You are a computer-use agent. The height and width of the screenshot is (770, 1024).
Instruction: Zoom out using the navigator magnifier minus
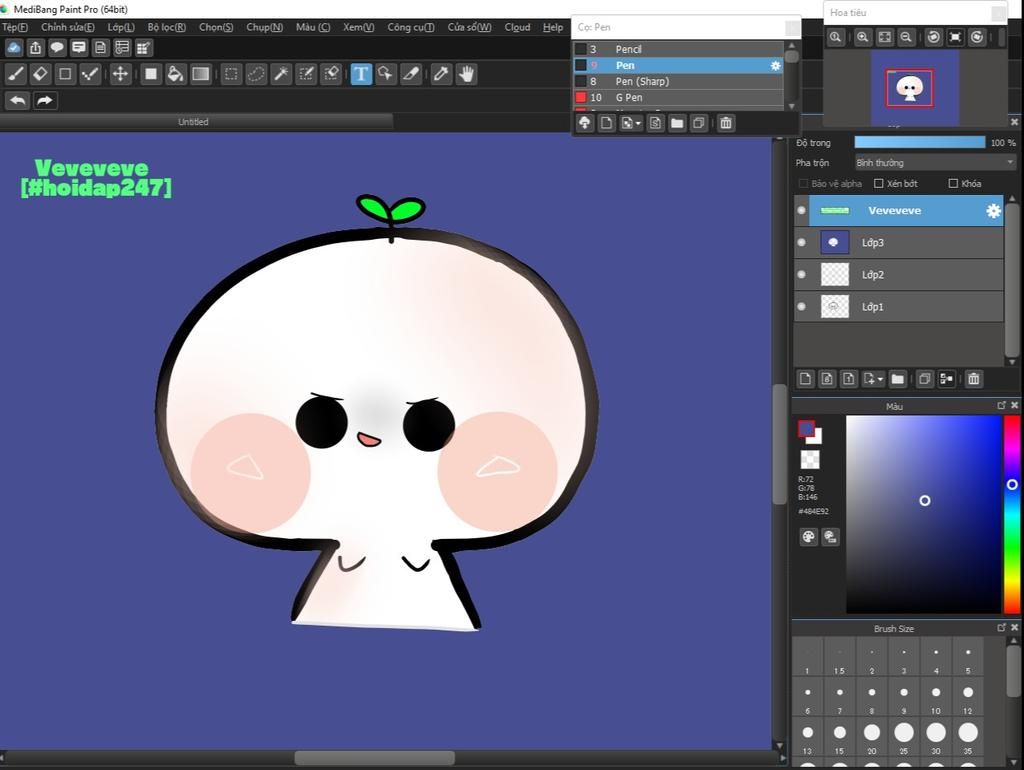click(x=906, y=37)
